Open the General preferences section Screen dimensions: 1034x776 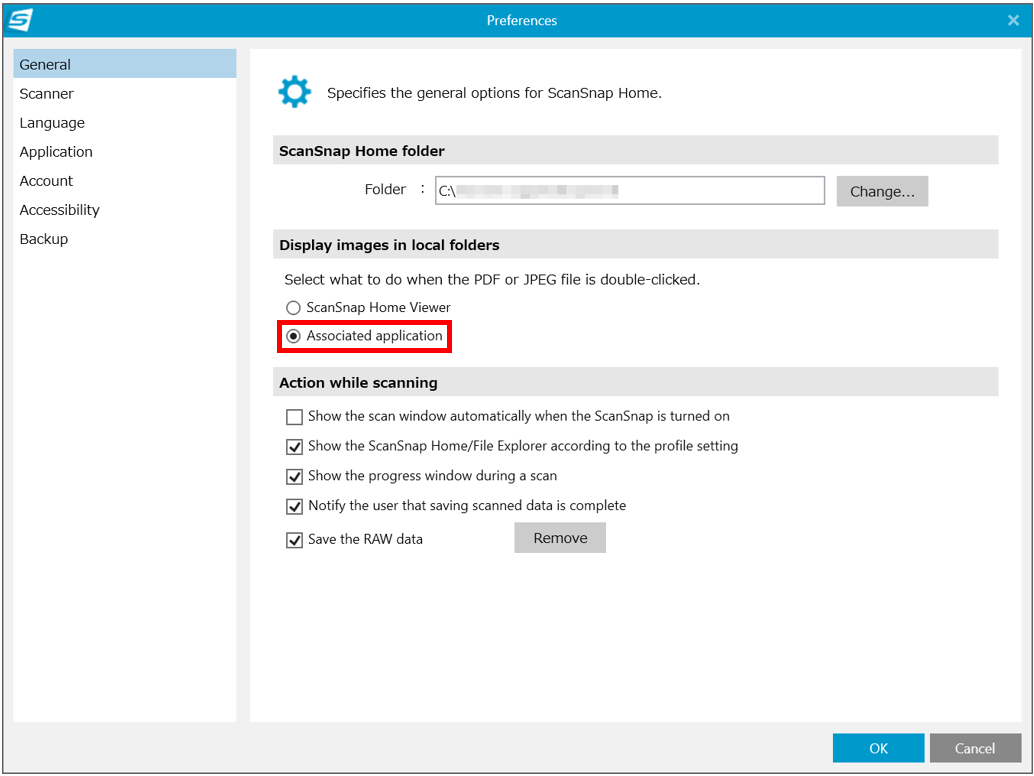click(45, 65)
